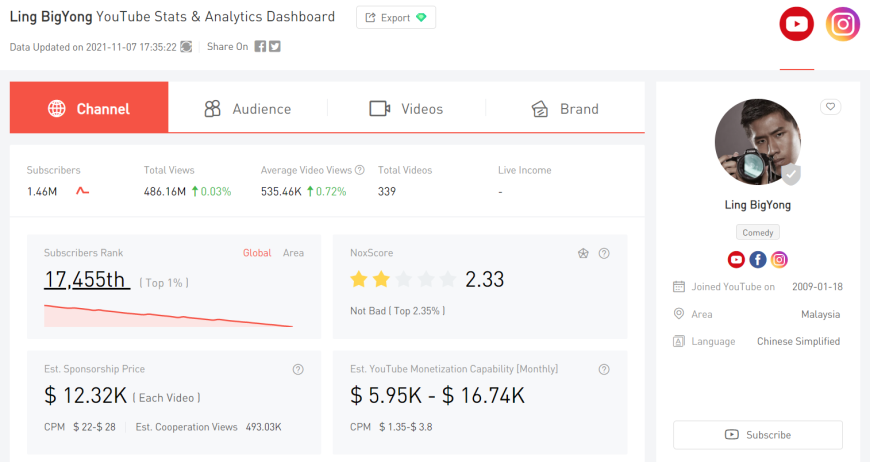Click the Comedy category tag
Viewport: 870px width, 462px height.
pos(757,232)
